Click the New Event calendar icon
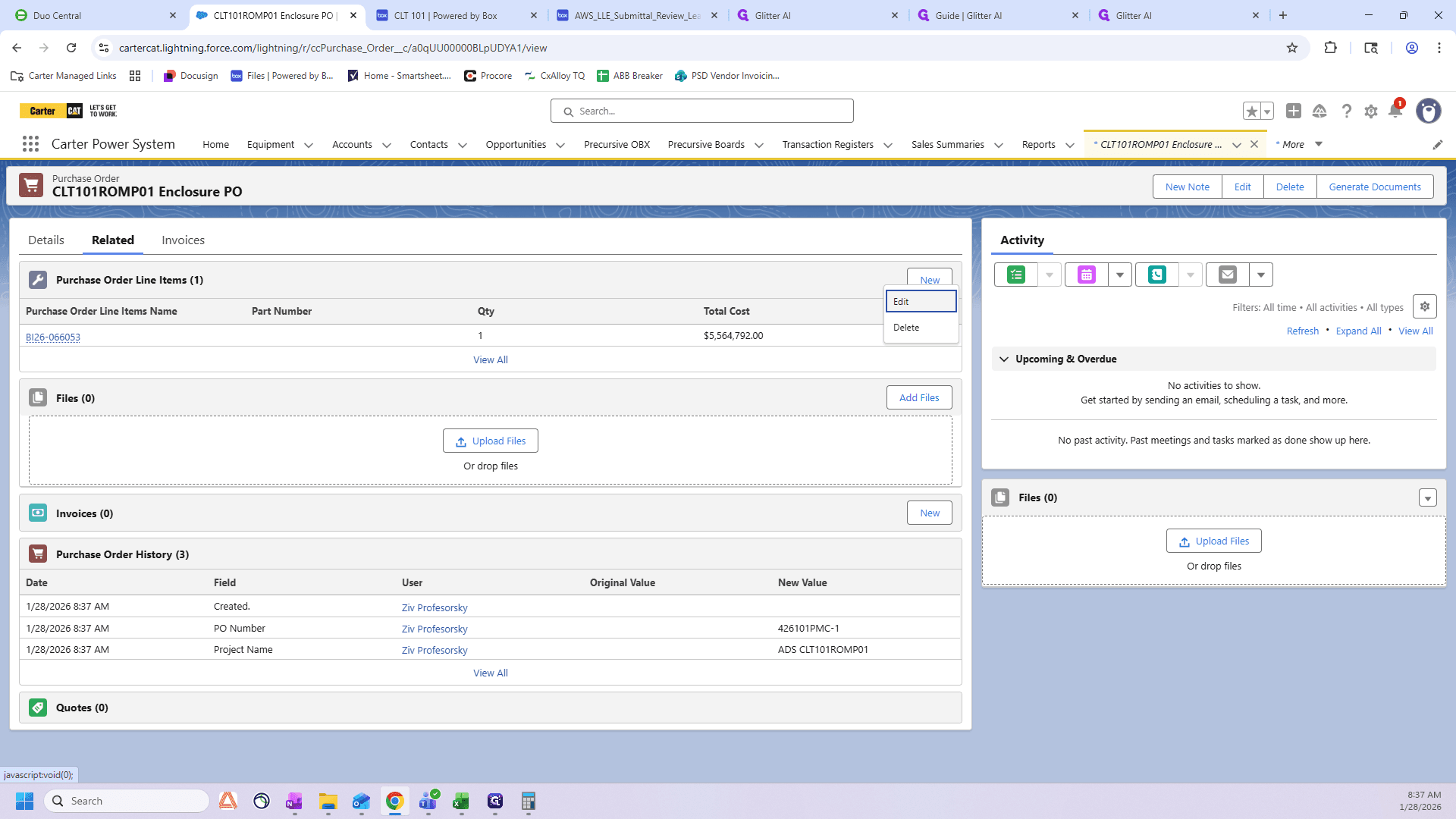Screen dimensions: 1456x819 point(1087,275)
